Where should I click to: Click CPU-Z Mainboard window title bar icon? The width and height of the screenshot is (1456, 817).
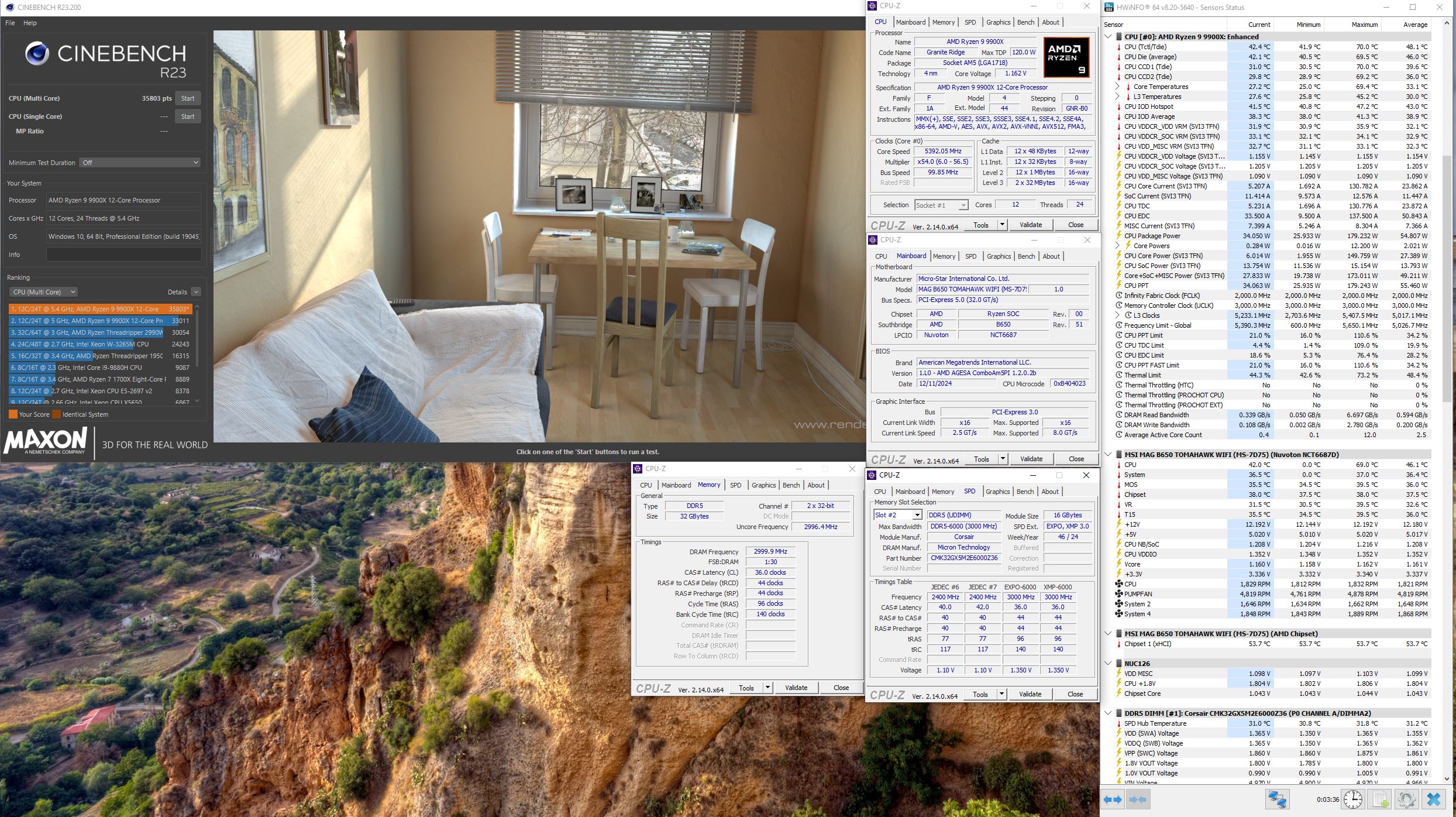pos(873,239)
